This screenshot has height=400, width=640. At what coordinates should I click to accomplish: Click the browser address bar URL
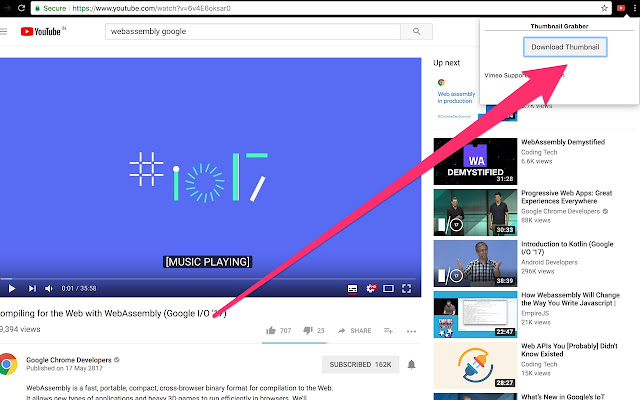[x=151, y=8]
